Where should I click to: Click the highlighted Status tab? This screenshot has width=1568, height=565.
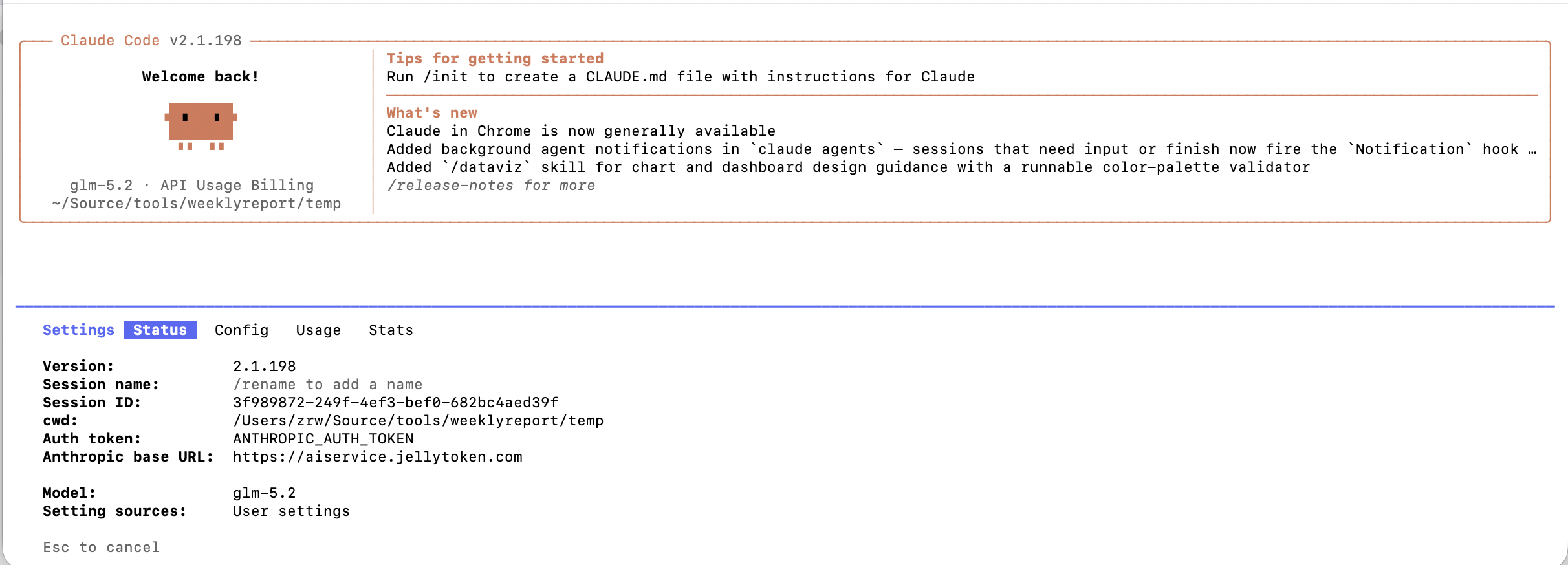pos(160,330)
